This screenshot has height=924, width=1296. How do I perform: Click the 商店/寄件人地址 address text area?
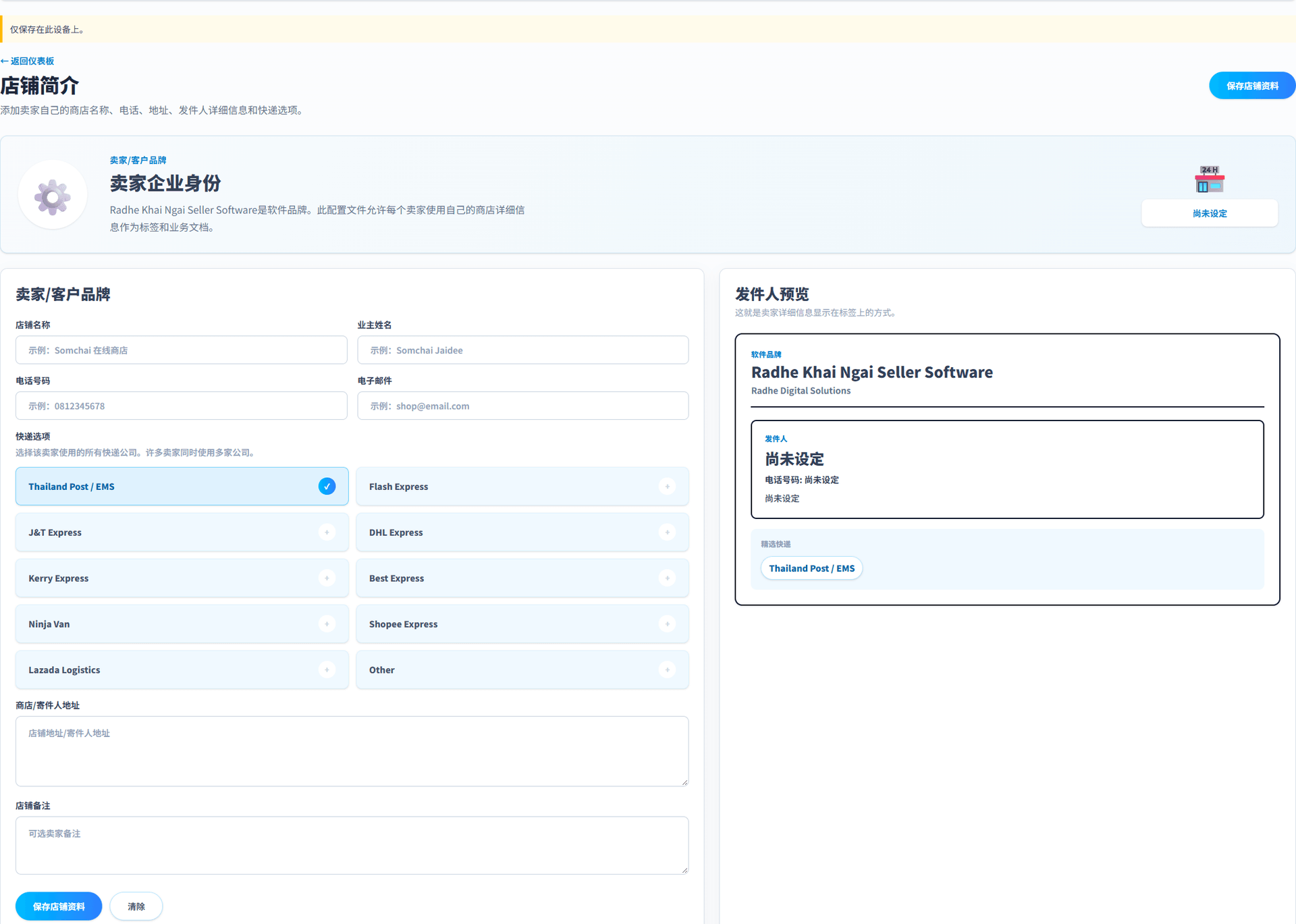coord(352,751)
